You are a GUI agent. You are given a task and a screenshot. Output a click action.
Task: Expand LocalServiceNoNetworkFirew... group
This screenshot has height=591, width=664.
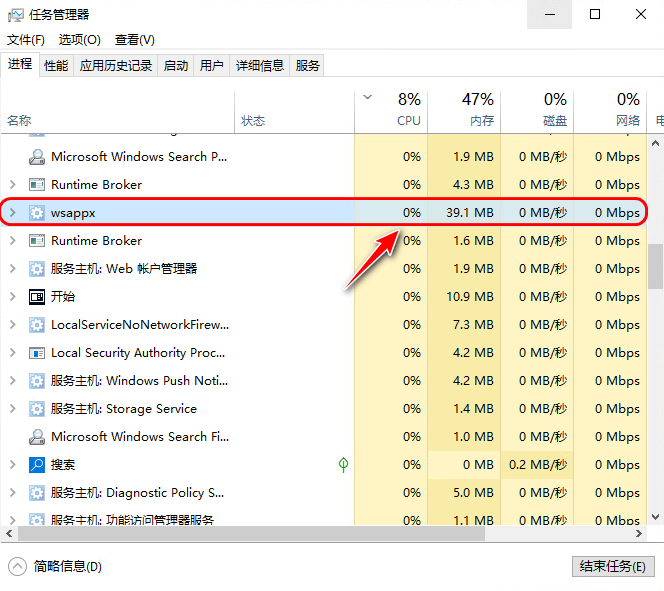13,325
